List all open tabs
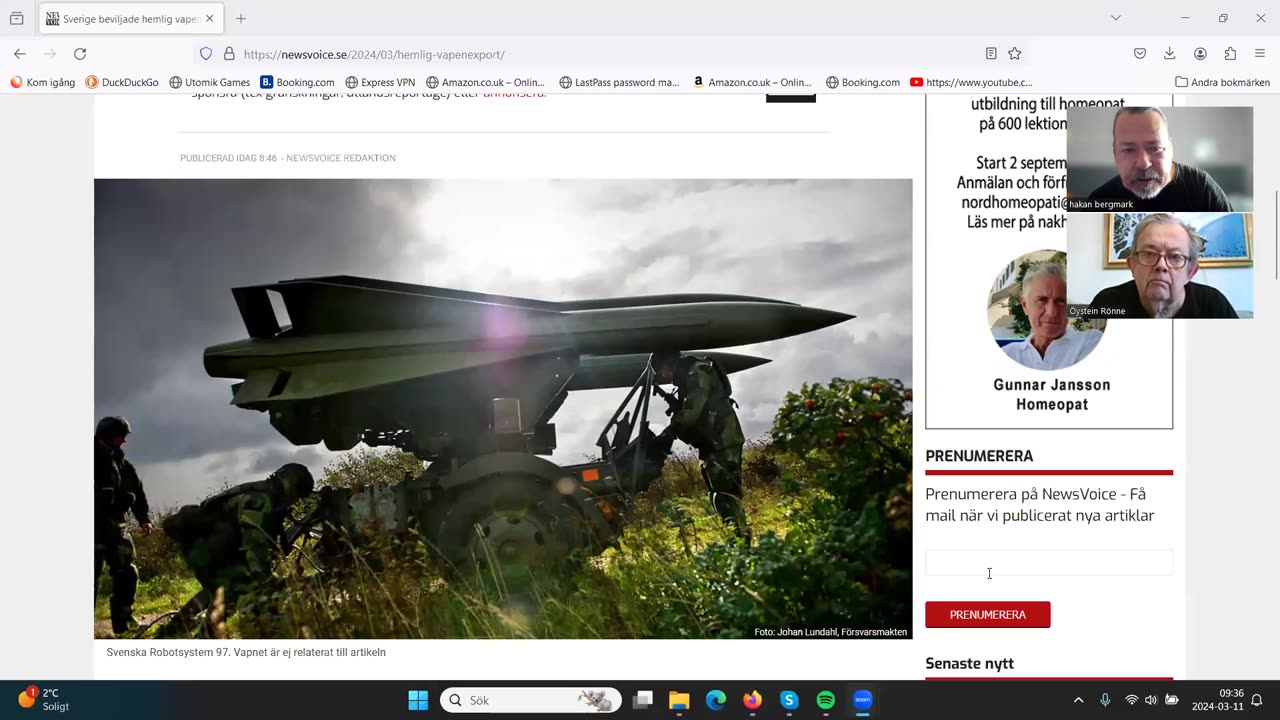The width and height of the screenshot is (1280, 720). [1116, 18]
